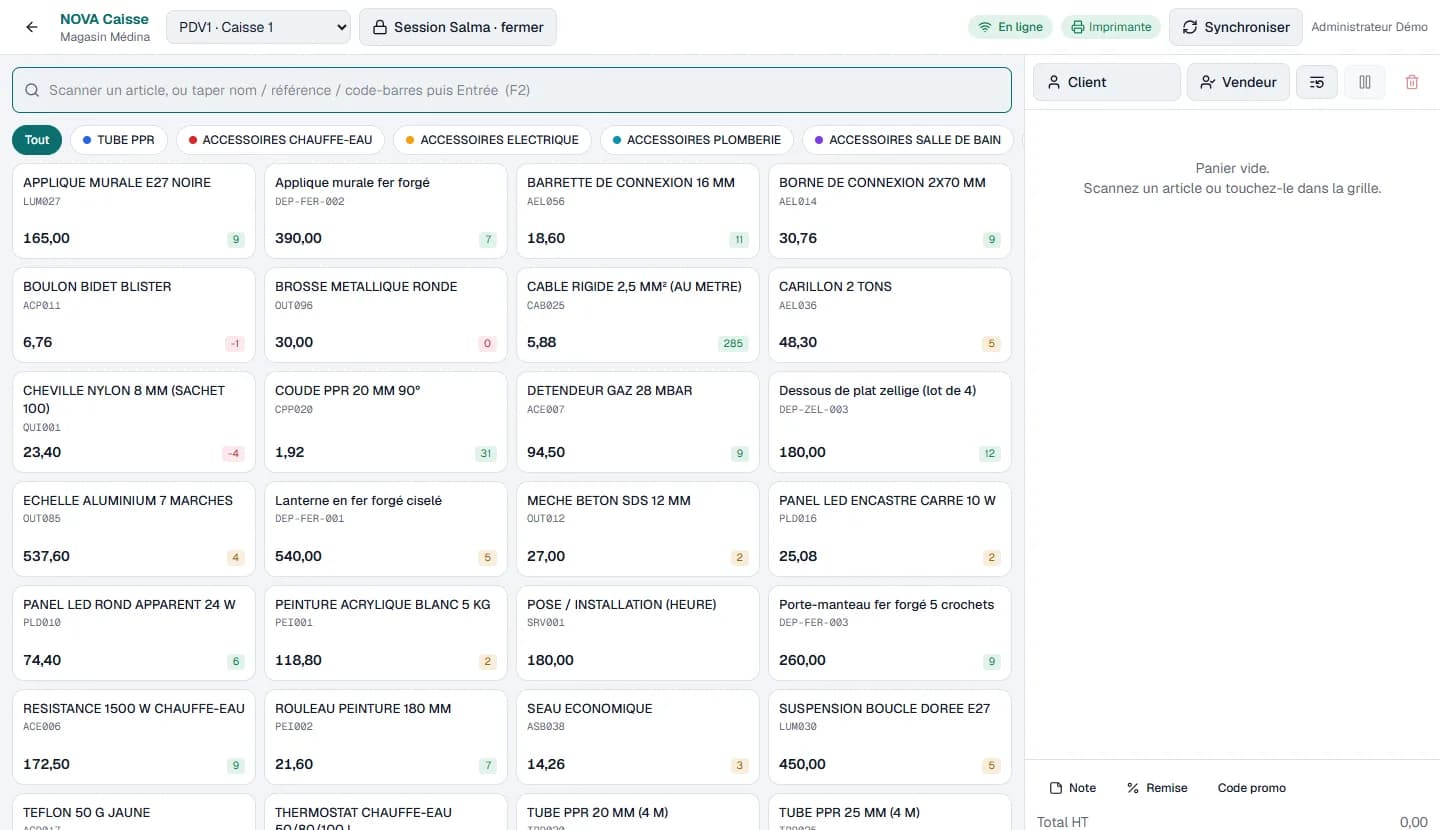
Task: Add BORNE DE CONNEXION 2X70 MM to cart
Action: pos(890,211)
